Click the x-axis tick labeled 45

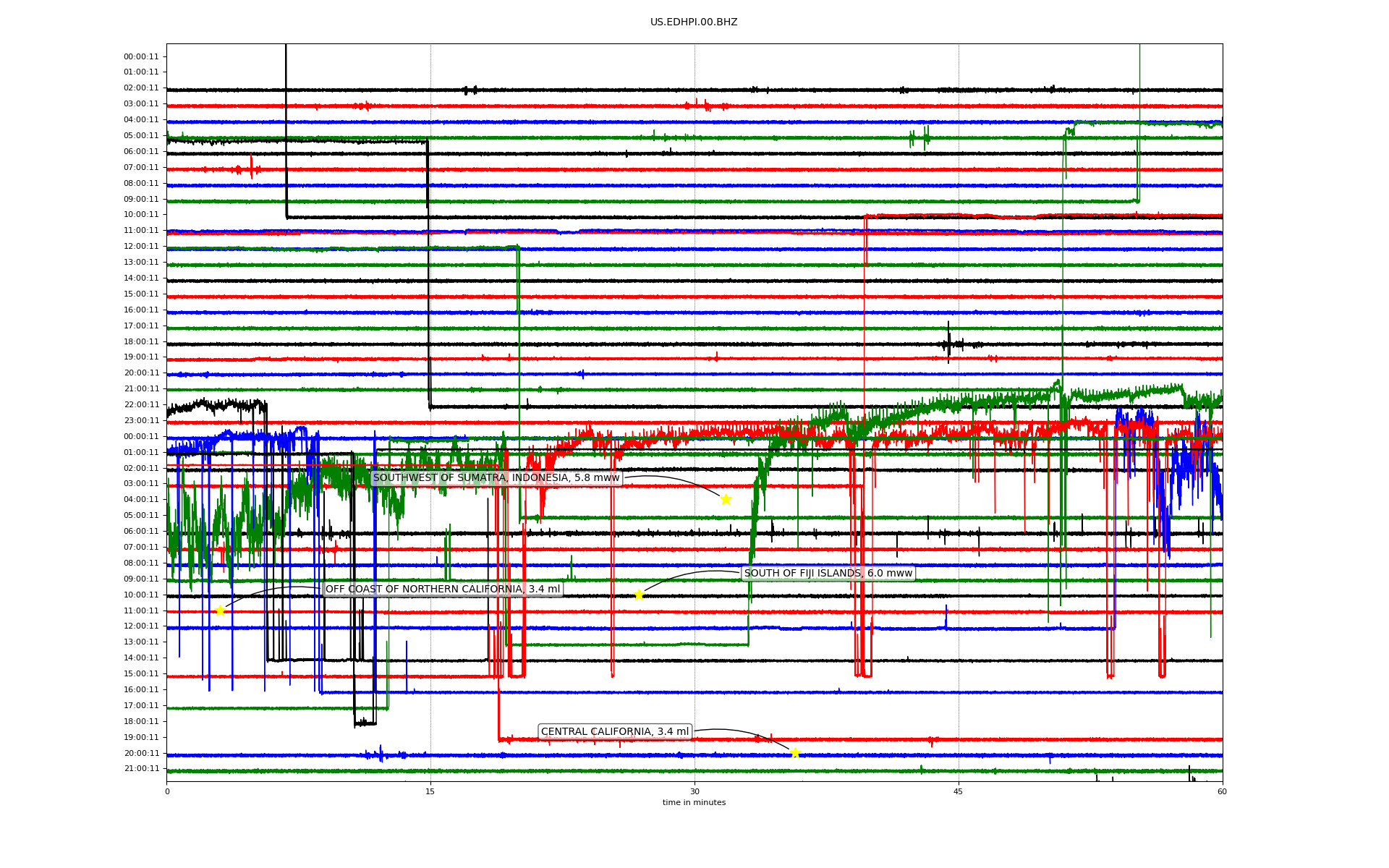959,791
